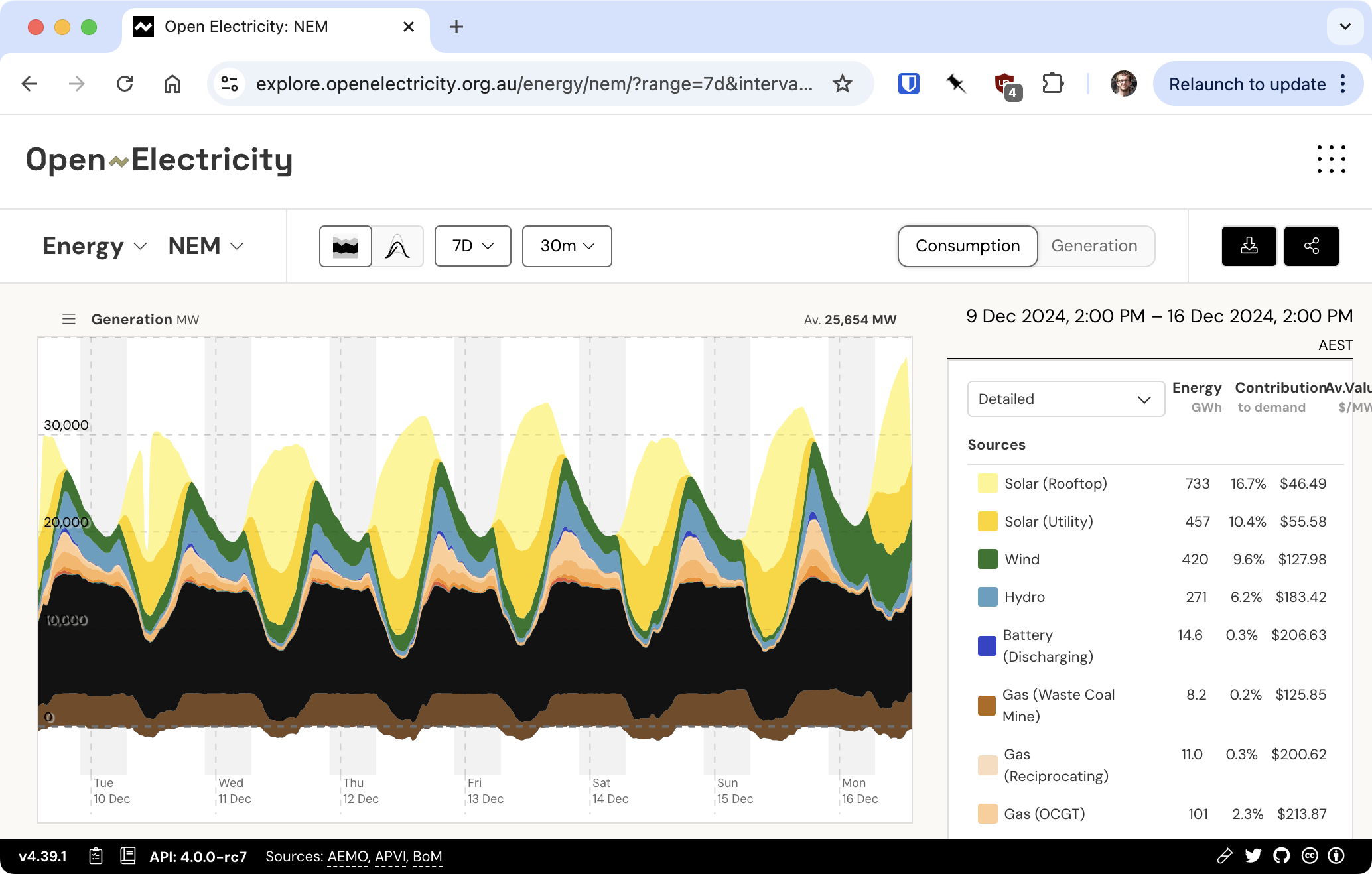Open the Energy metric menu
The width and height of the screenshot is (1372, 874).
click(x=94, y=246)
